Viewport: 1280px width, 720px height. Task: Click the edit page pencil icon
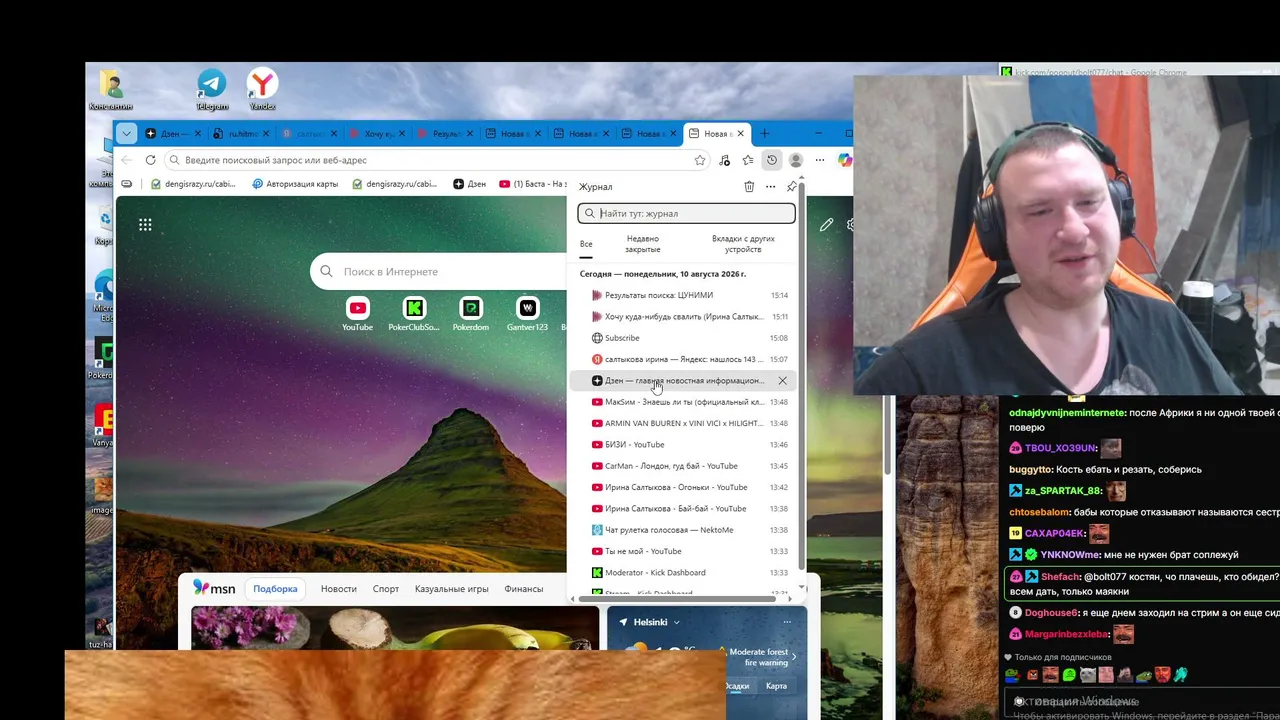tap(826, 225)
